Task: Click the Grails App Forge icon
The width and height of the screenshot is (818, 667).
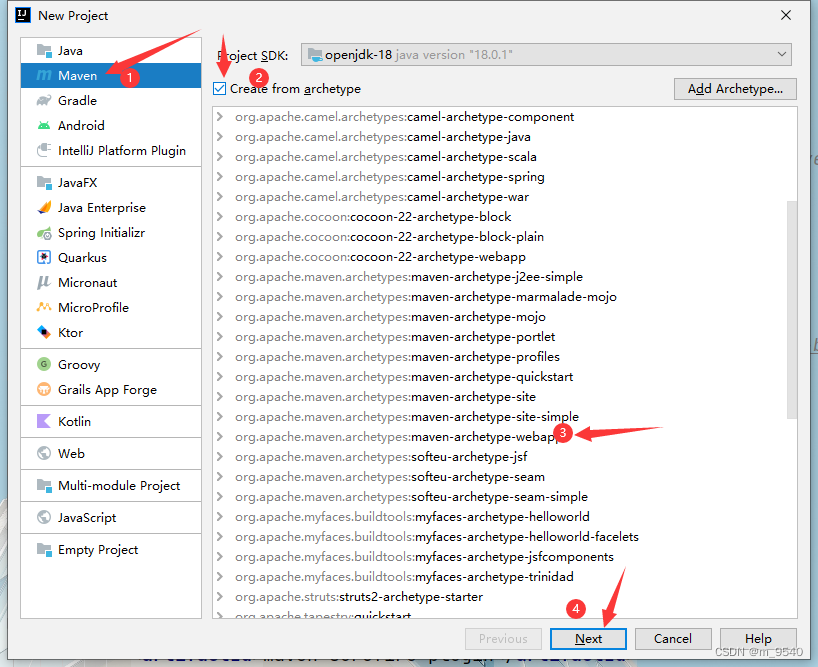Action: pos(44,389)
